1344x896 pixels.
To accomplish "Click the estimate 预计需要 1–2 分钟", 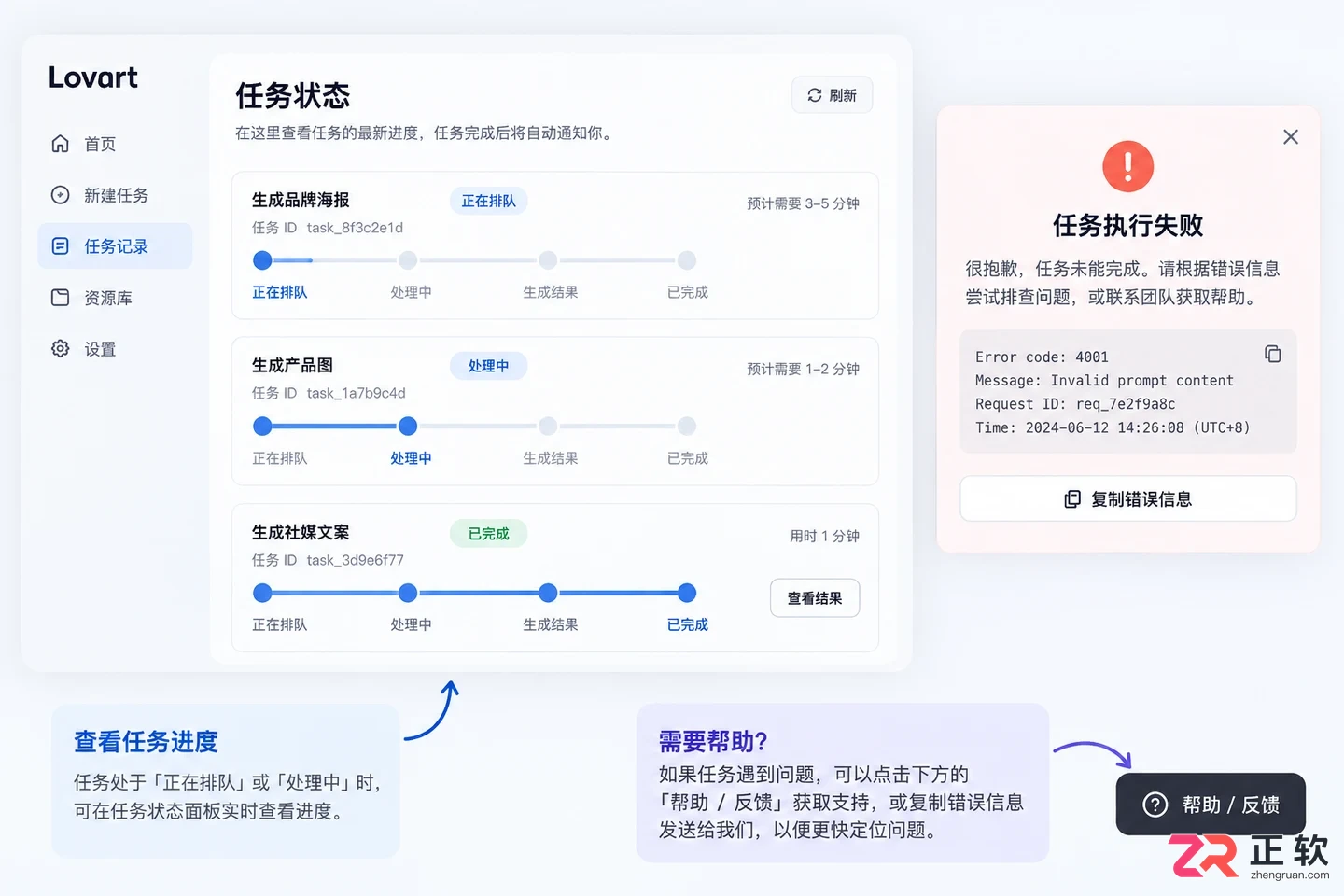I will coord(803,369).
